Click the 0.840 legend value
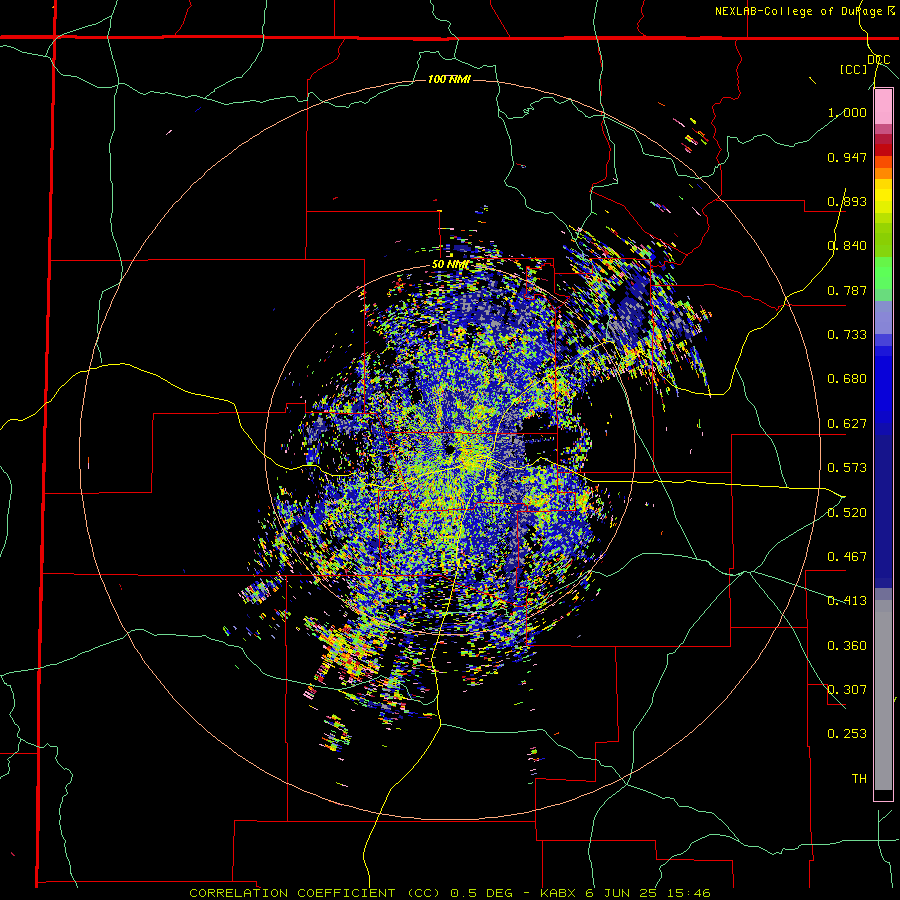Viewport: 900px width, 900px height. 847,246
